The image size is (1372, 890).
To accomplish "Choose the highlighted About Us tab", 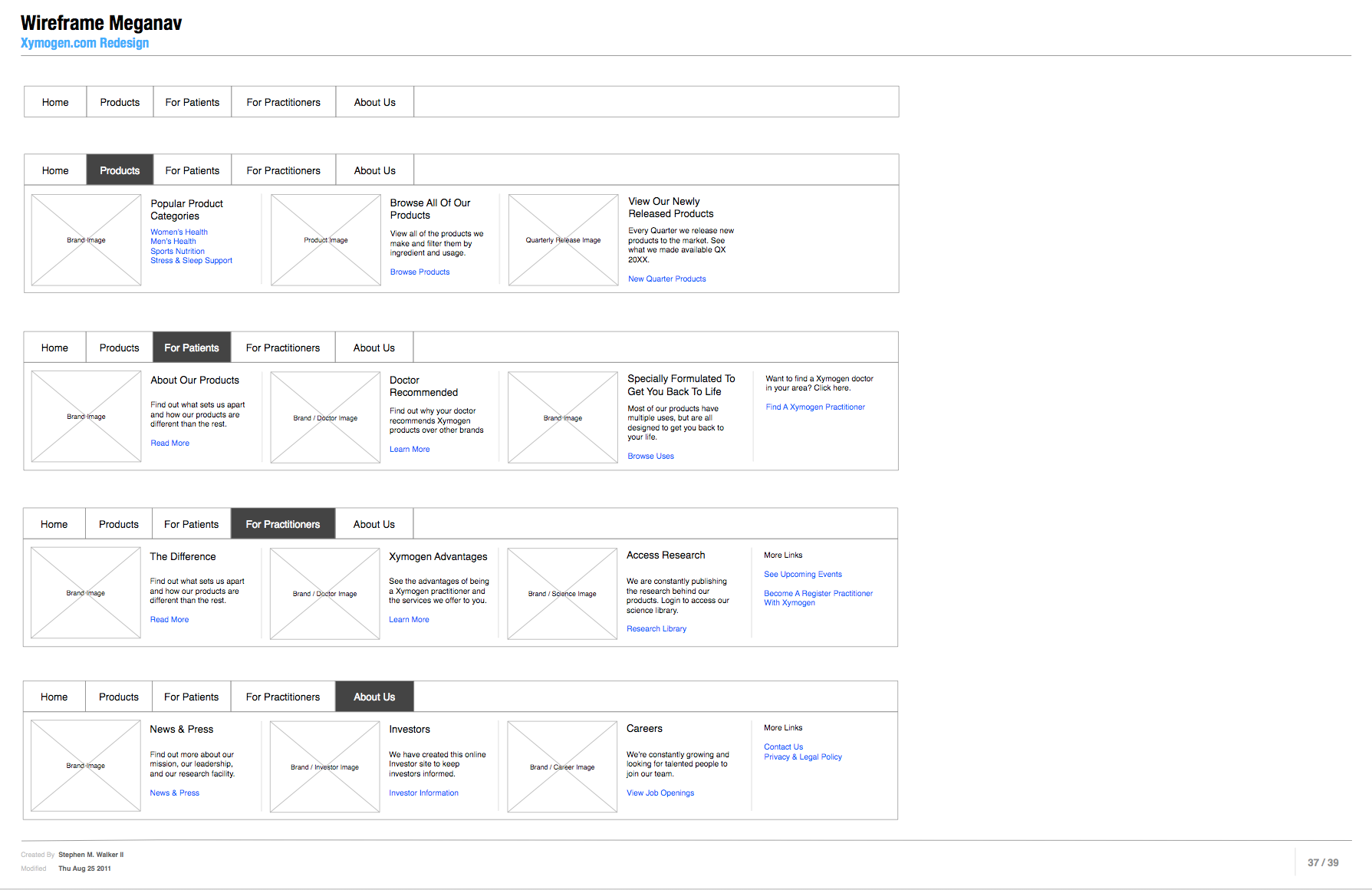I will 374,697.
